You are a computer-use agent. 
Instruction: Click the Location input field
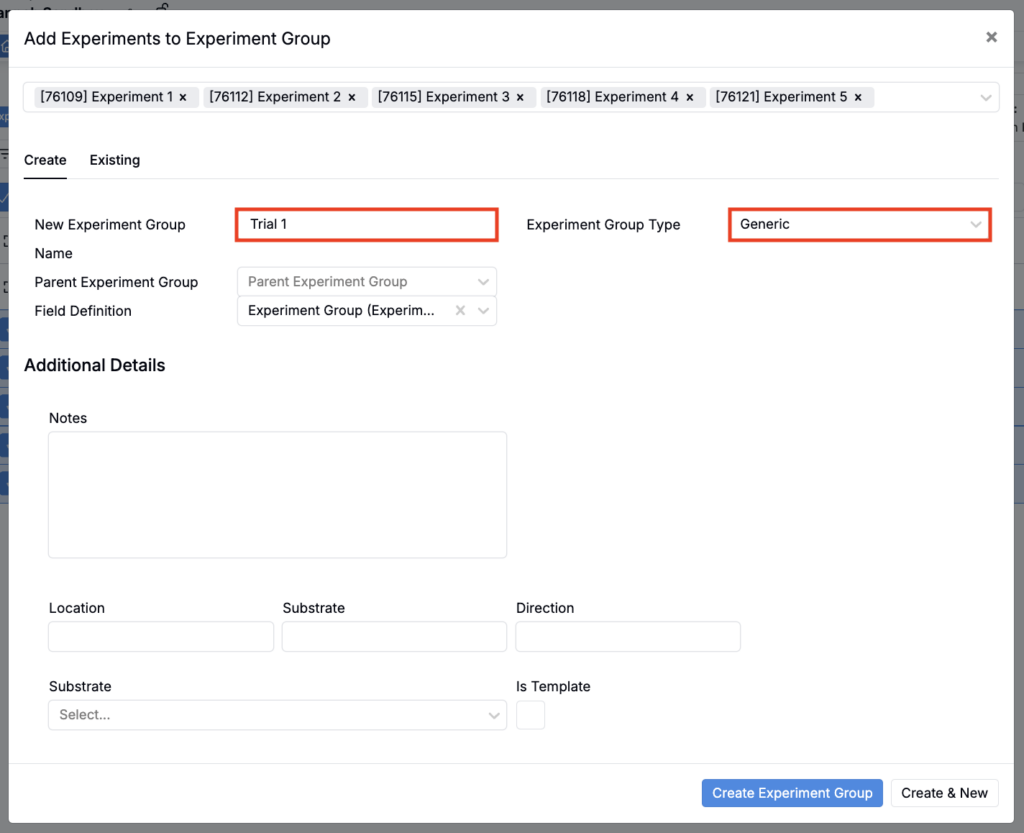point(161,637)
